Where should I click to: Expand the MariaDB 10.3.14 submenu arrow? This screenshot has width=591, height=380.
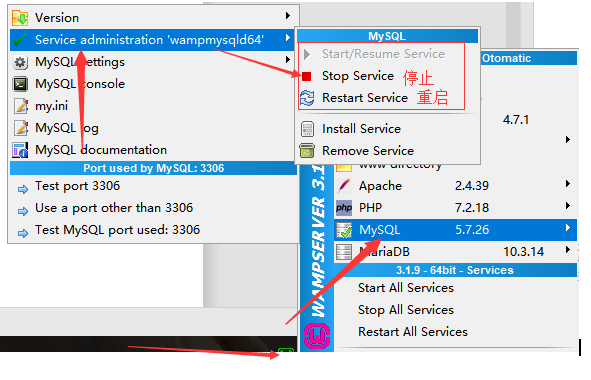pyautogui.click(x=568, y=250)
